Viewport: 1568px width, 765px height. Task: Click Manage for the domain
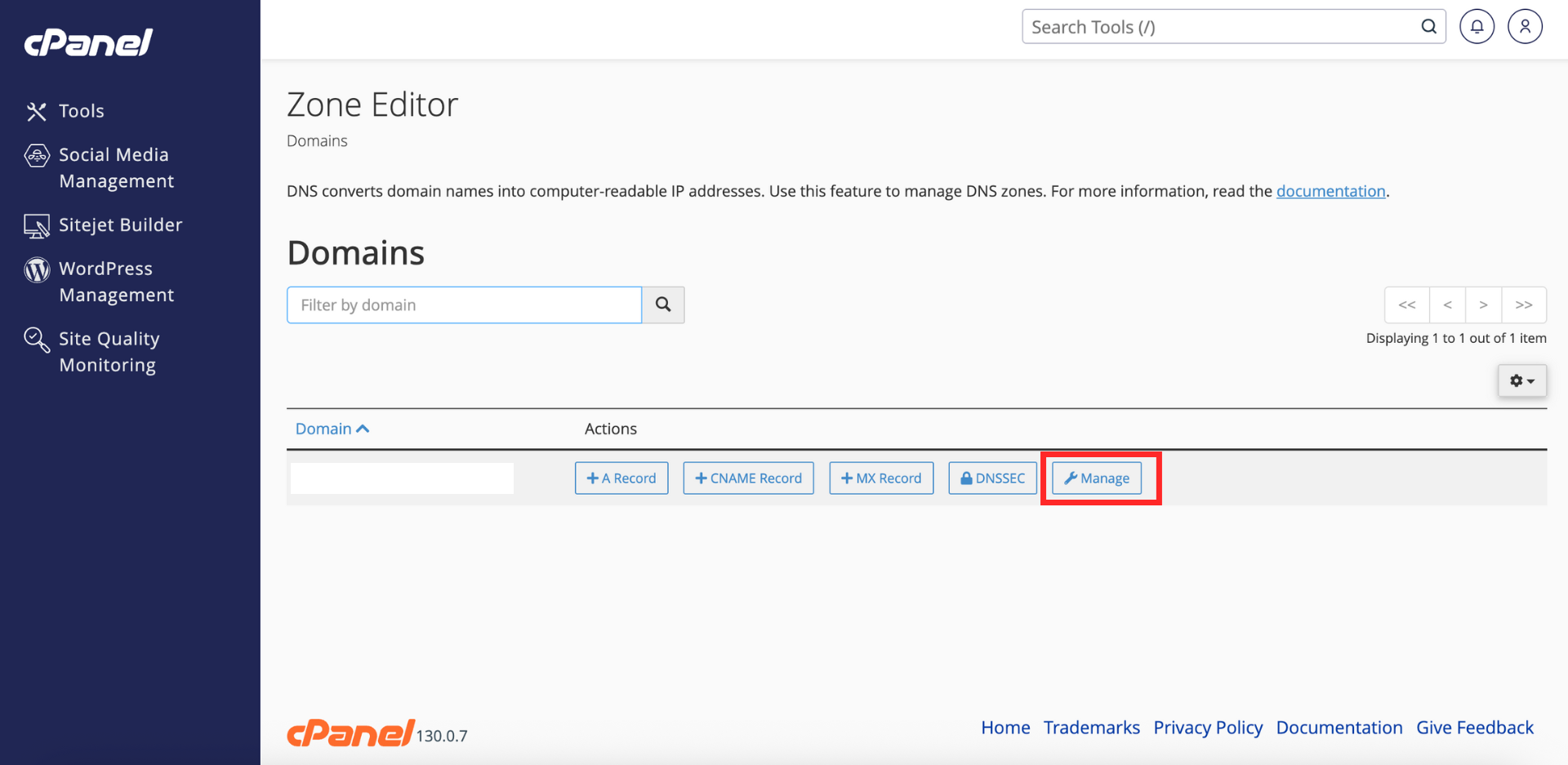[1097, 478]
